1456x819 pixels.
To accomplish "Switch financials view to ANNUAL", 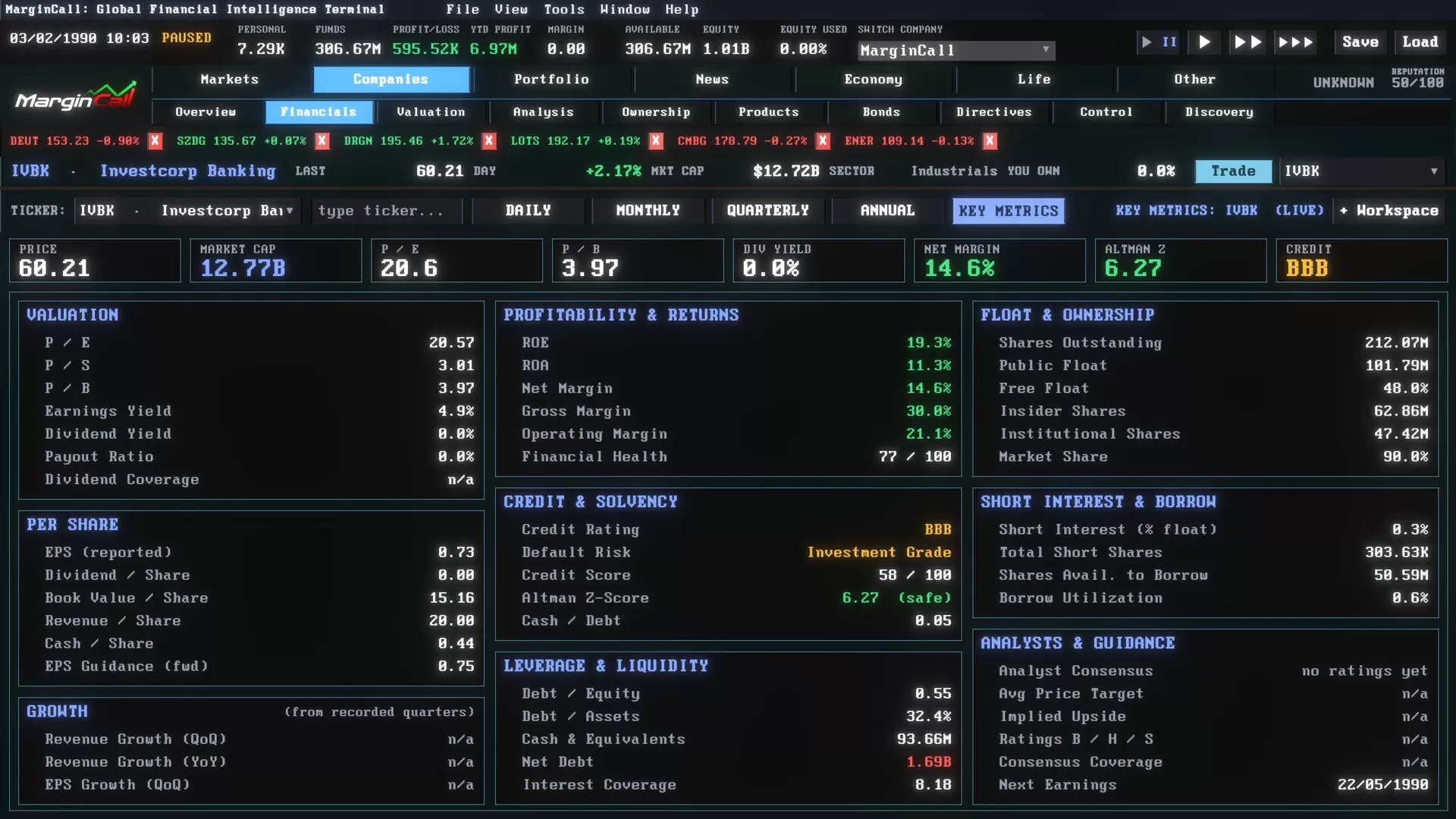I will click(x=887, y=211).
